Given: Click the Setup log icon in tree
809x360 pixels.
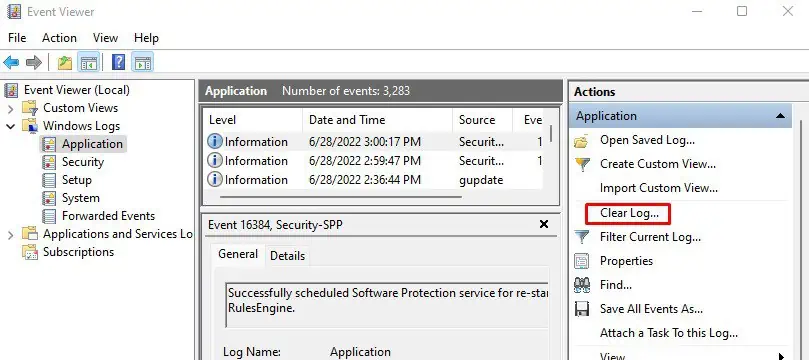Looking at the screenshot, I should click(x=49, y=181).
